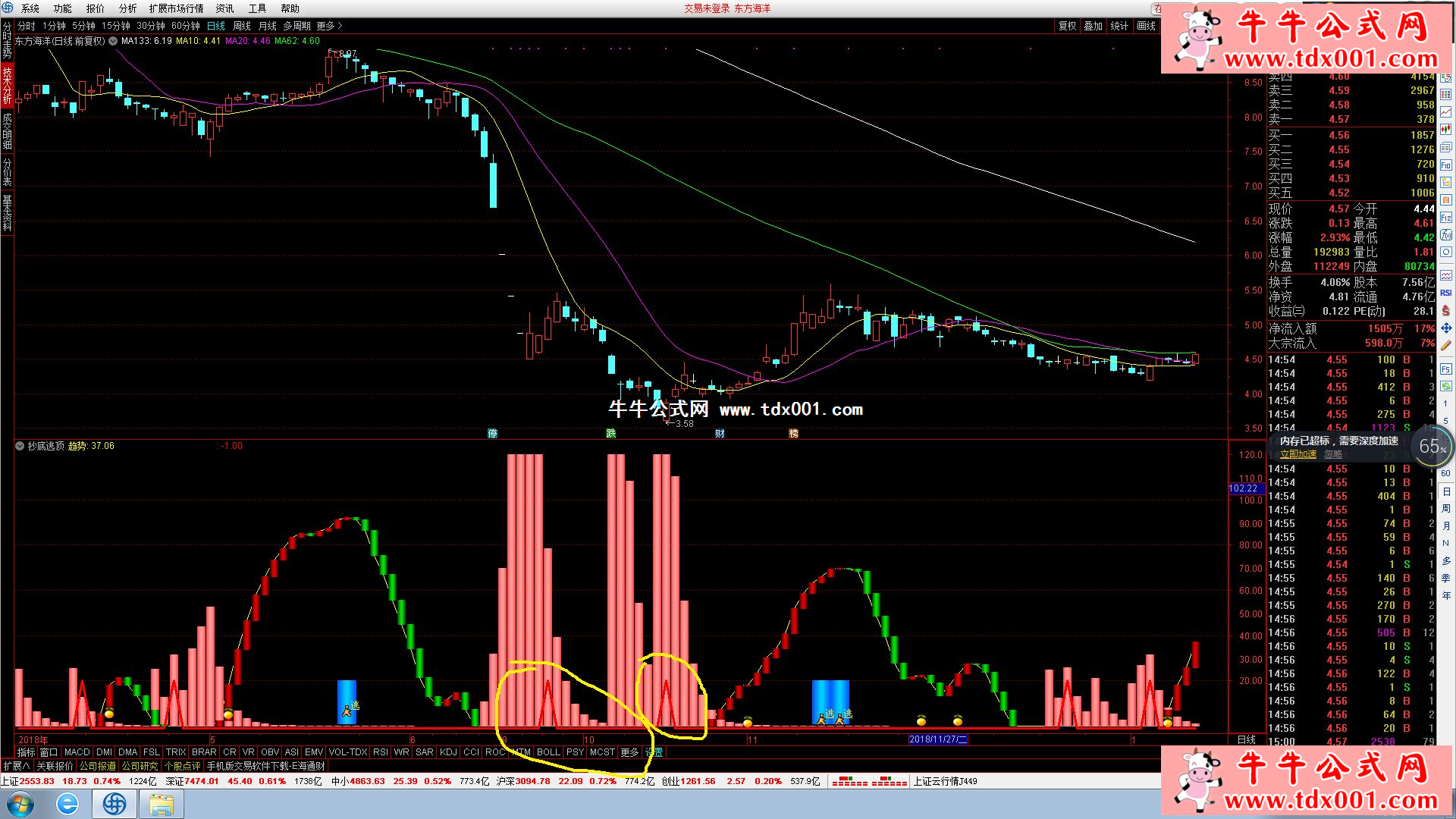This screenshot has height=819, width=1456.
Task: Select the 月 period in right sidebar
Action: pyautogui.click(x=1445, y=526)
